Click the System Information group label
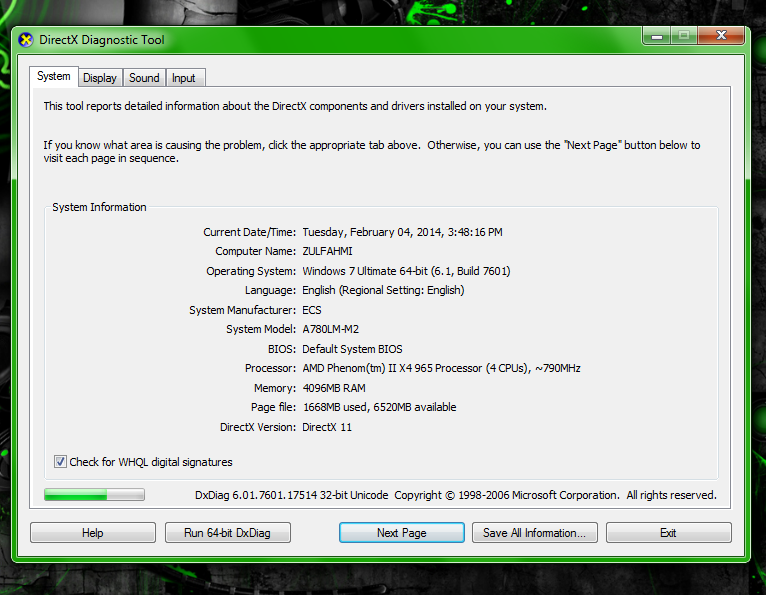 coord(99,207)
